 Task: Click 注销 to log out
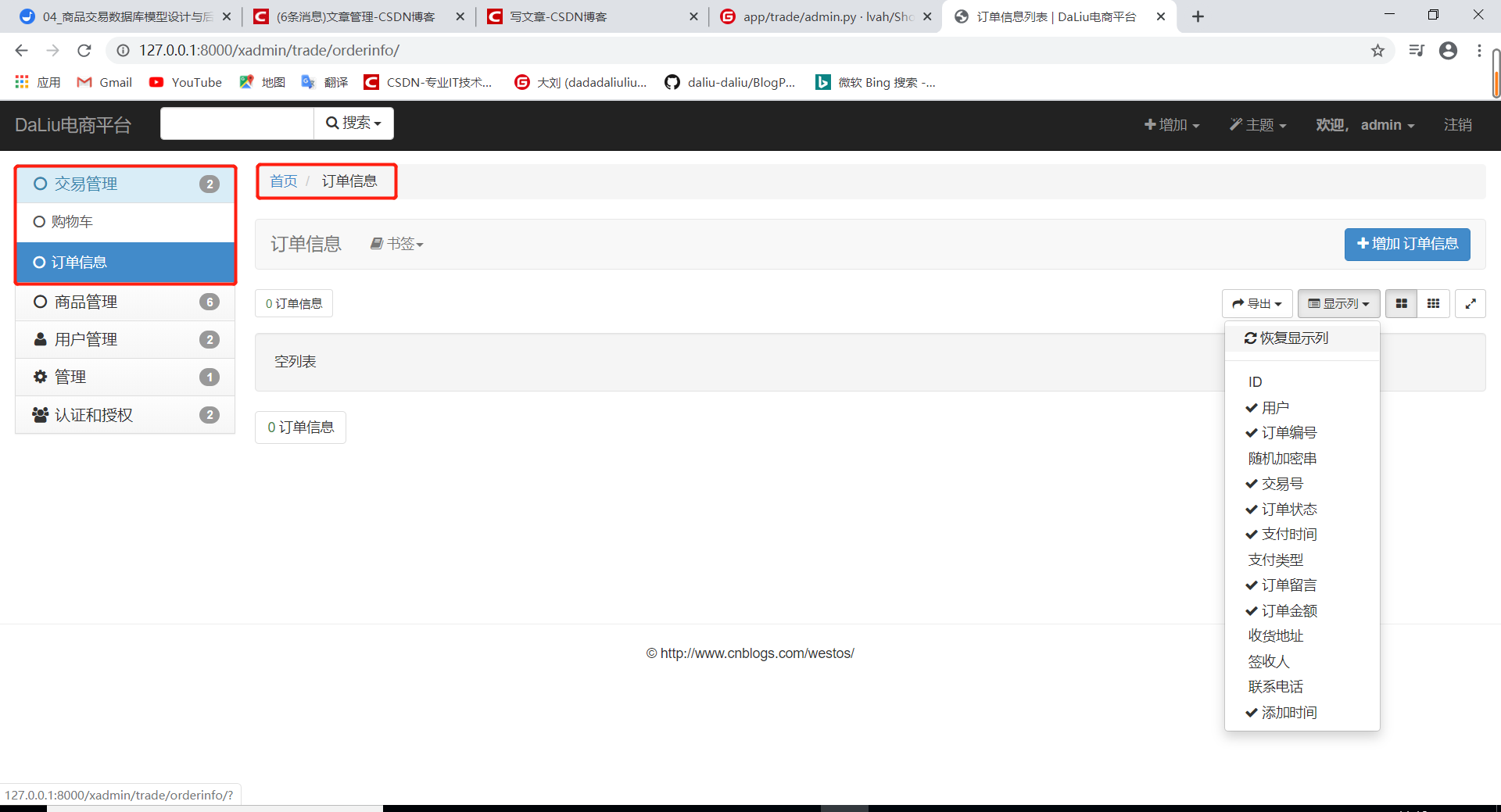click(x=1457, y=125)
